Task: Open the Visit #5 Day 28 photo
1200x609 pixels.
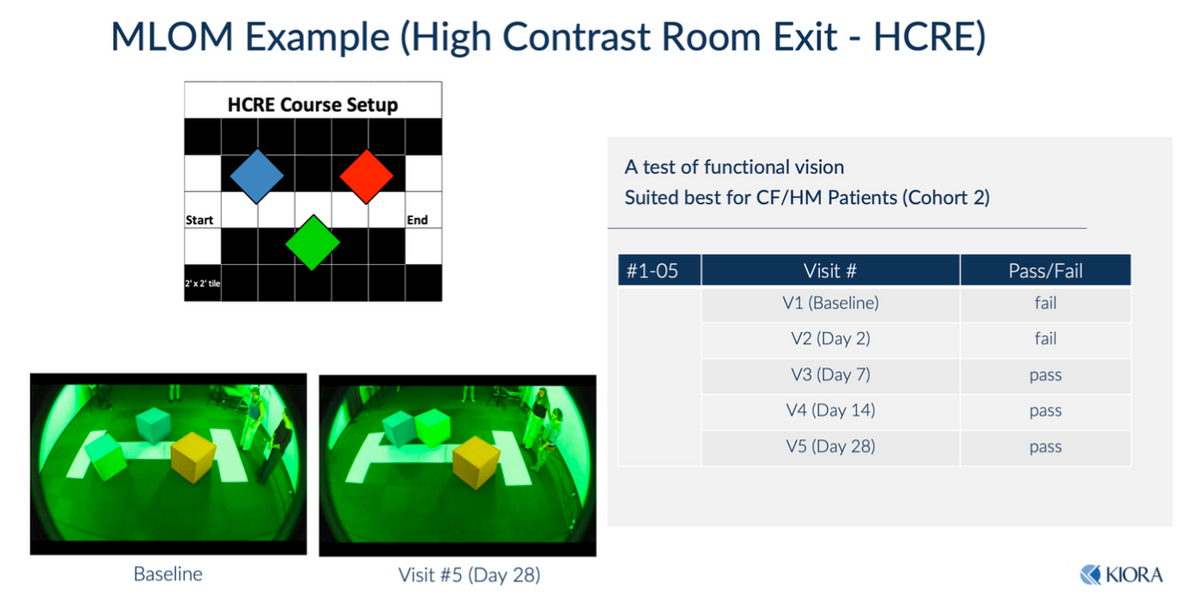Action: click(457, 465)
